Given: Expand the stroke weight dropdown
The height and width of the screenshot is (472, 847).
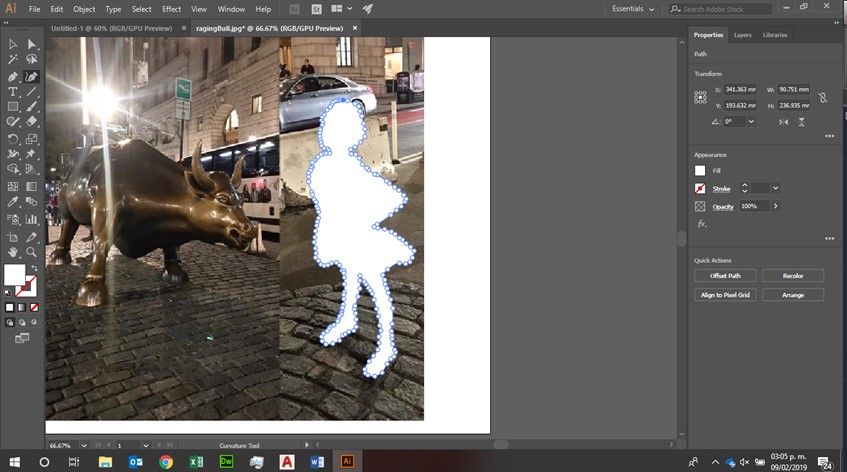Looking at the screenshot, I should tap(775, 188).
